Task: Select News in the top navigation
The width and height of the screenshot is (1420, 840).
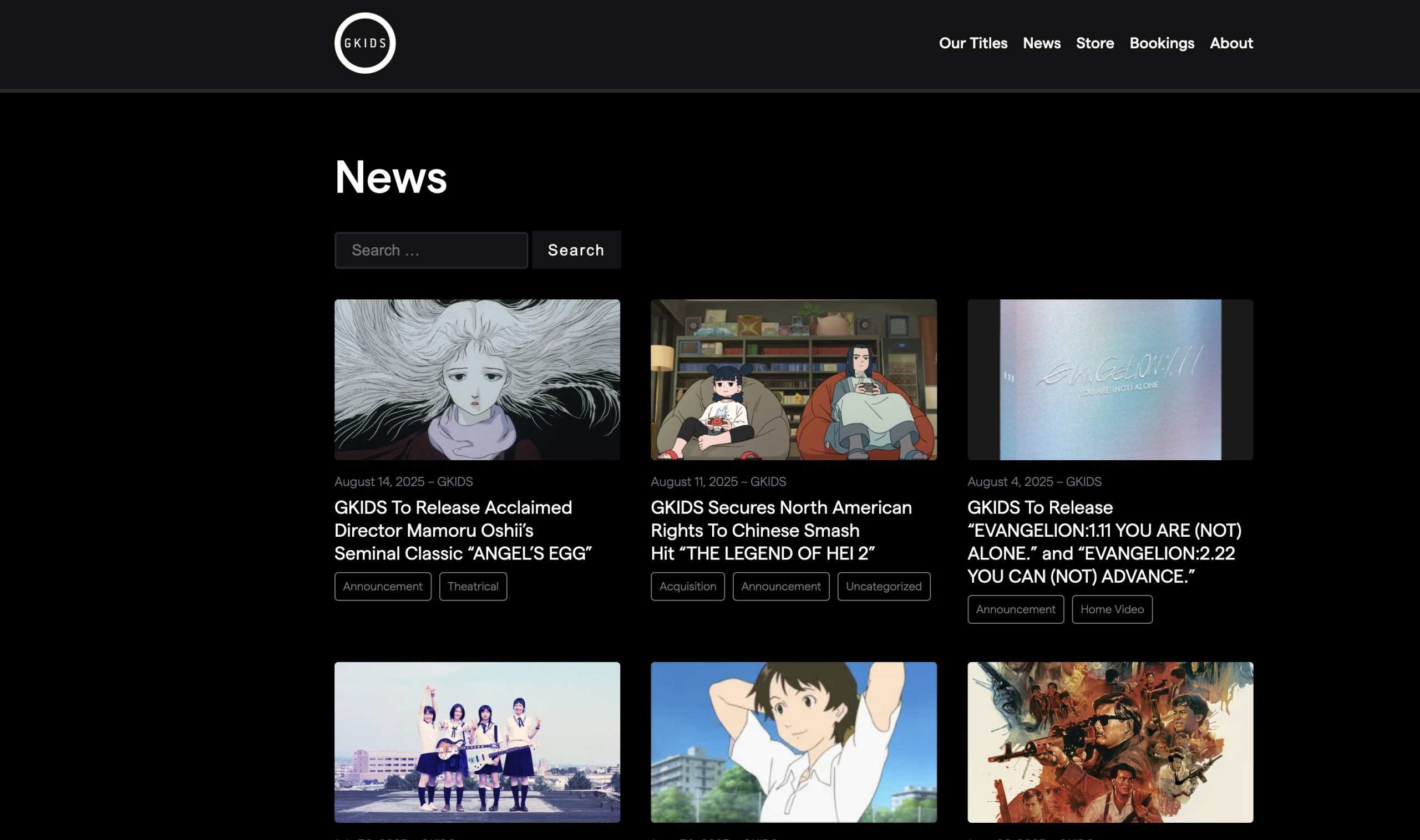Action: (x=1042, y=43)
